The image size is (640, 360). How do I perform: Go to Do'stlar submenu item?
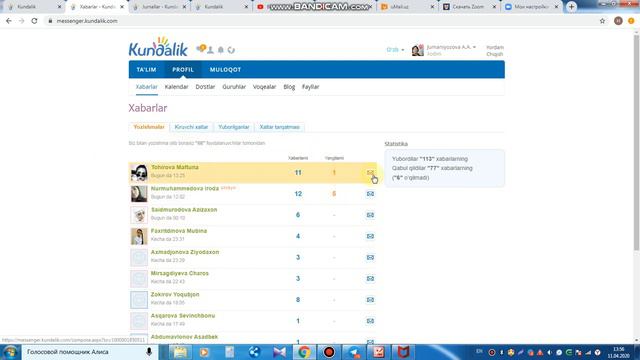(x=205, y=87)
